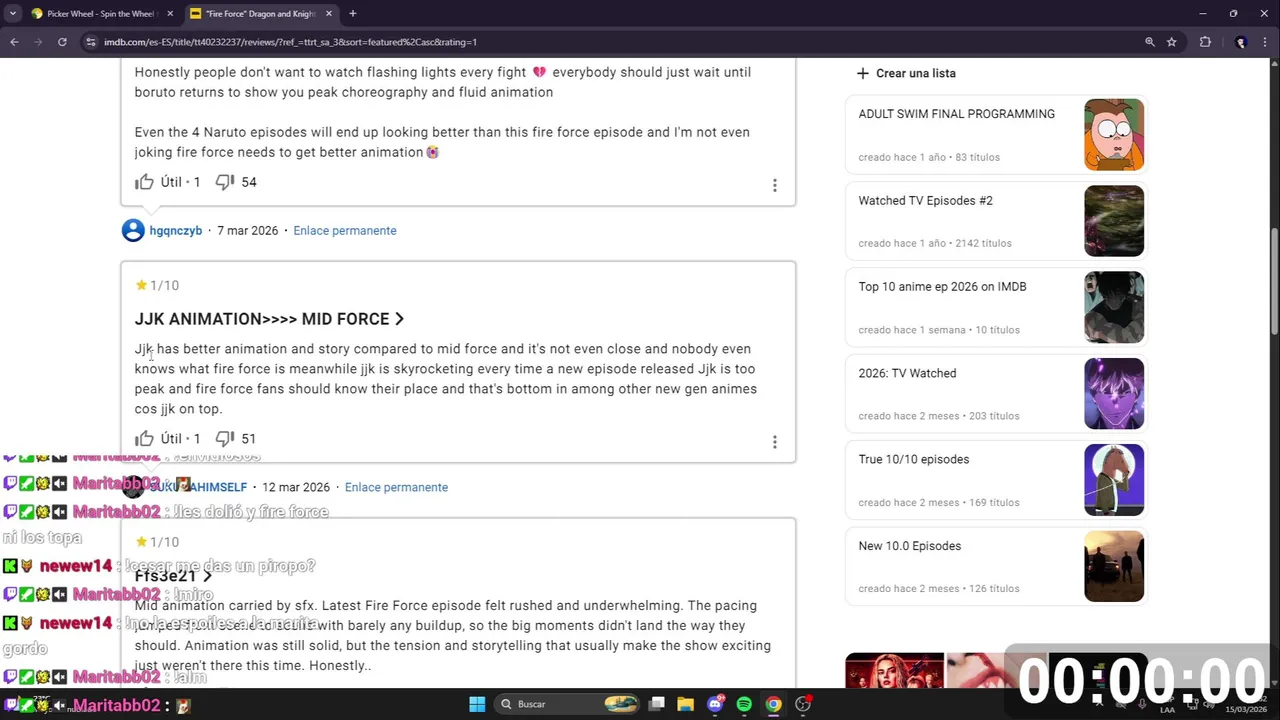Image resolution: width=1280 pixels, height=720 pixels.
Task: Open Top 10 anime ep 2026 on IMDB list
Action: coord(942,287)
